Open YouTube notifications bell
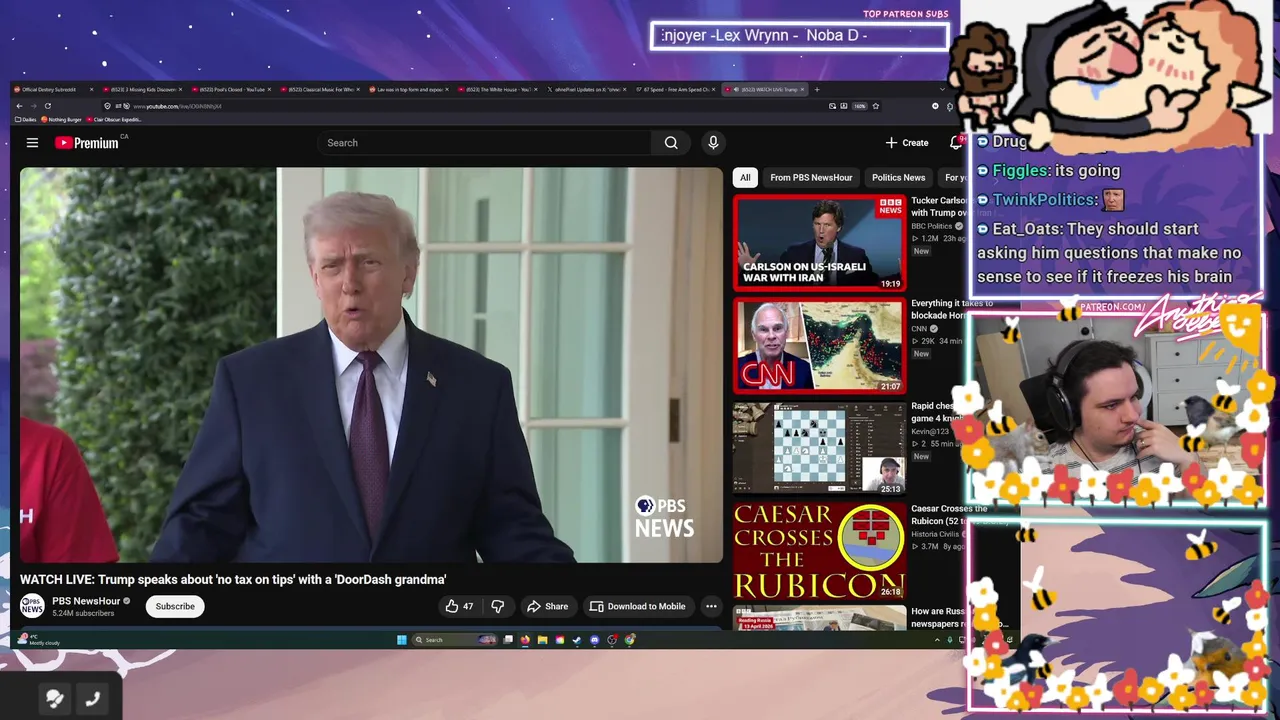Viewport: 1280px width, 720px height. point(955,143)
